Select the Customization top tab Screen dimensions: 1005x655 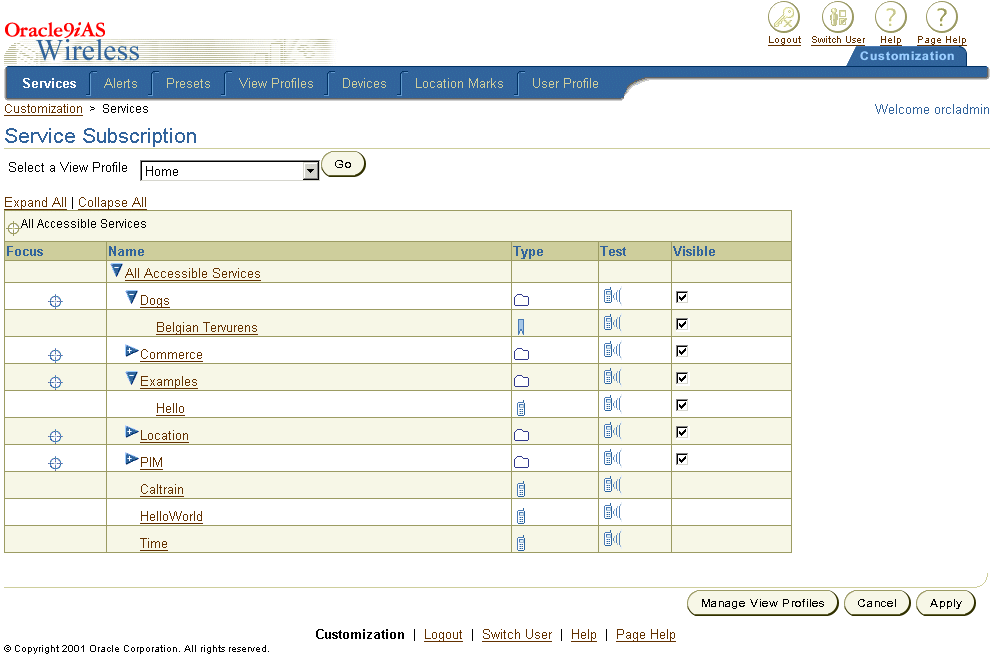click(x=907, y=56)
